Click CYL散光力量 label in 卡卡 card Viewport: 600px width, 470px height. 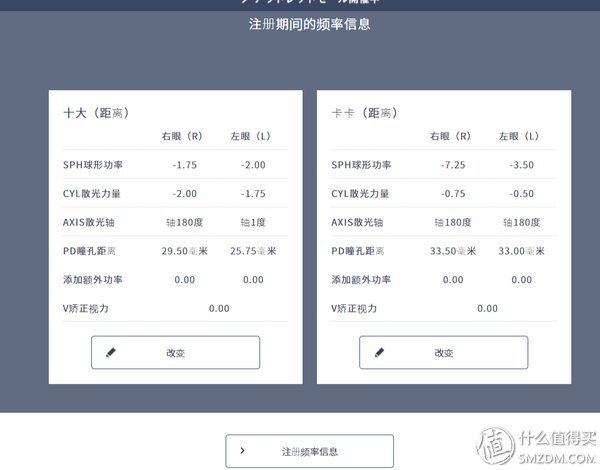pyautogui.click(x=360, y=194)
